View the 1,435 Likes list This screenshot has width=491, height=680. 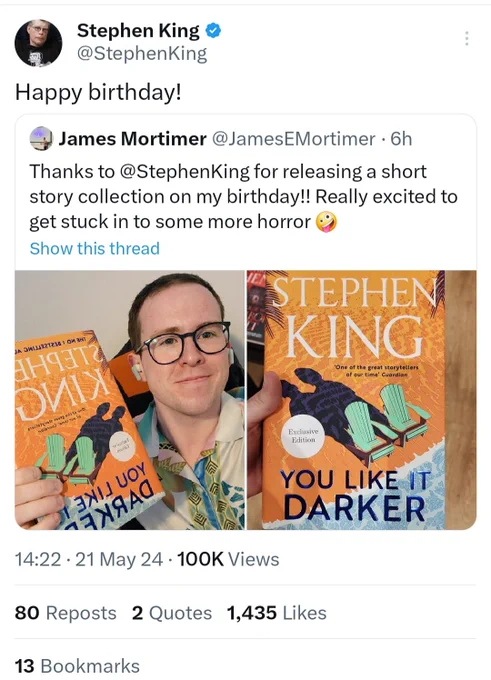(x=277, y=613)
